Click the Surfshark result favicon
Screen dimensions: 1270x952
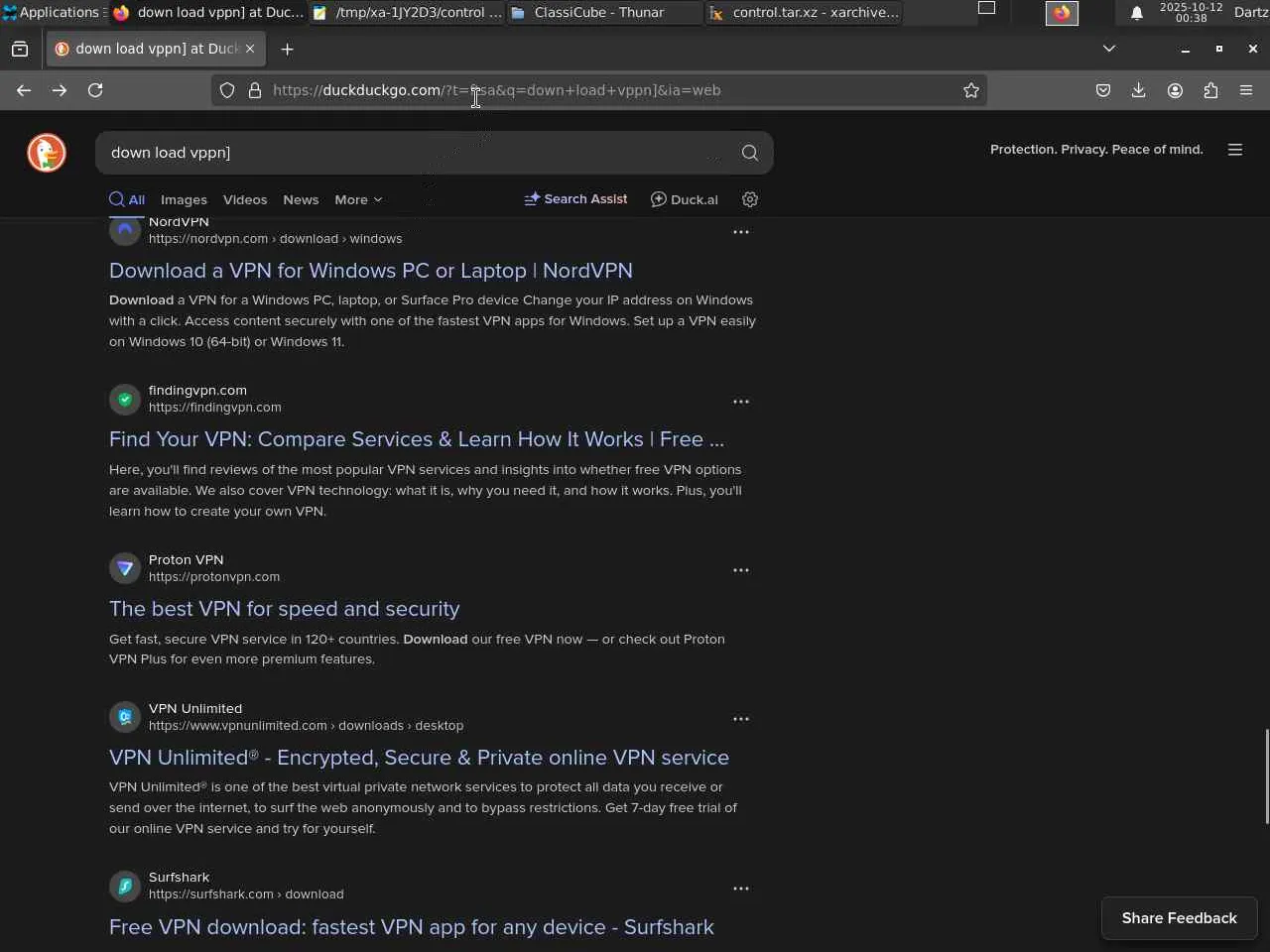pos(125,886)
